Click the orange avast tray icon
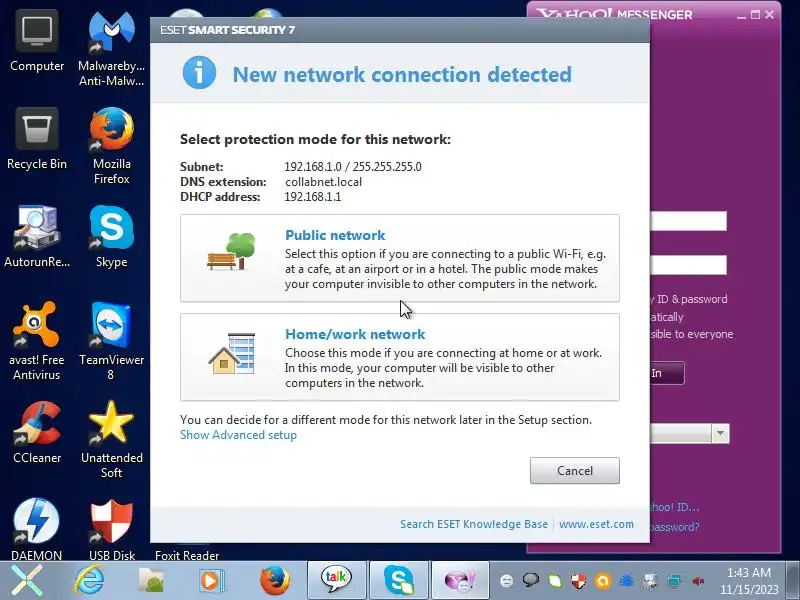 pyautogui.click(x=603, y=581)
